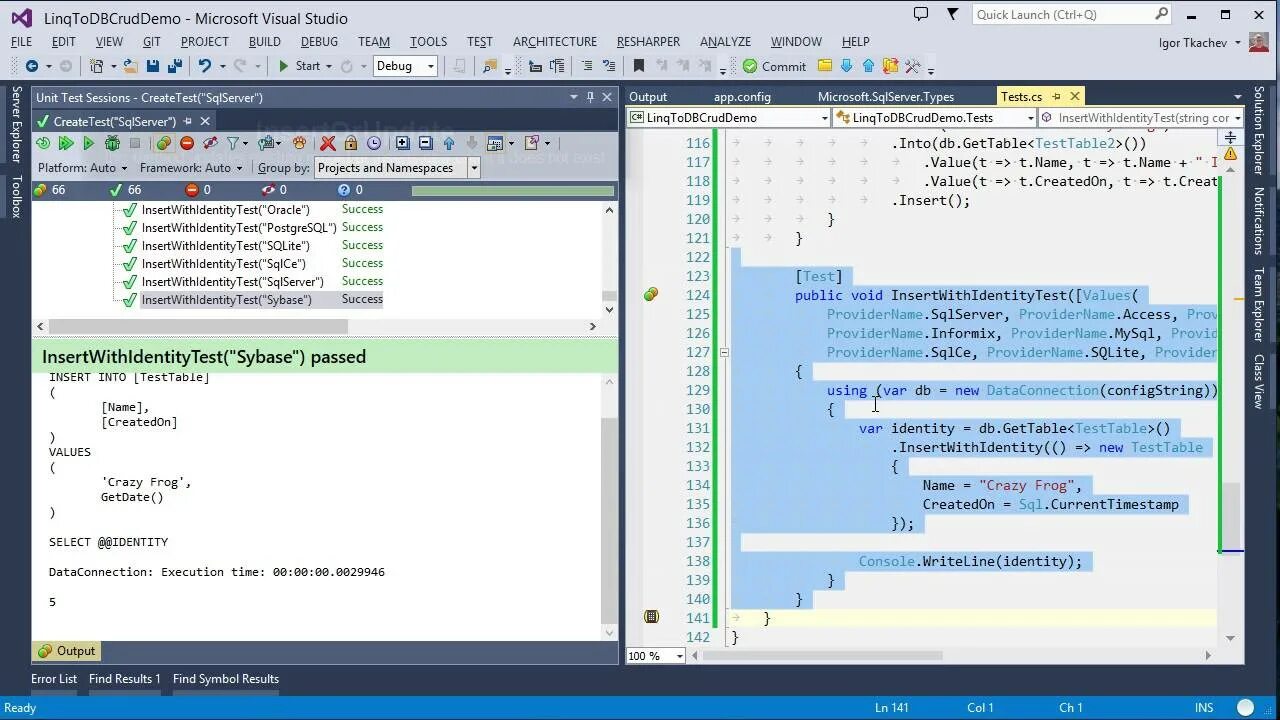
Task: Open the Framework: Auto dropdown
Action: 192,168
